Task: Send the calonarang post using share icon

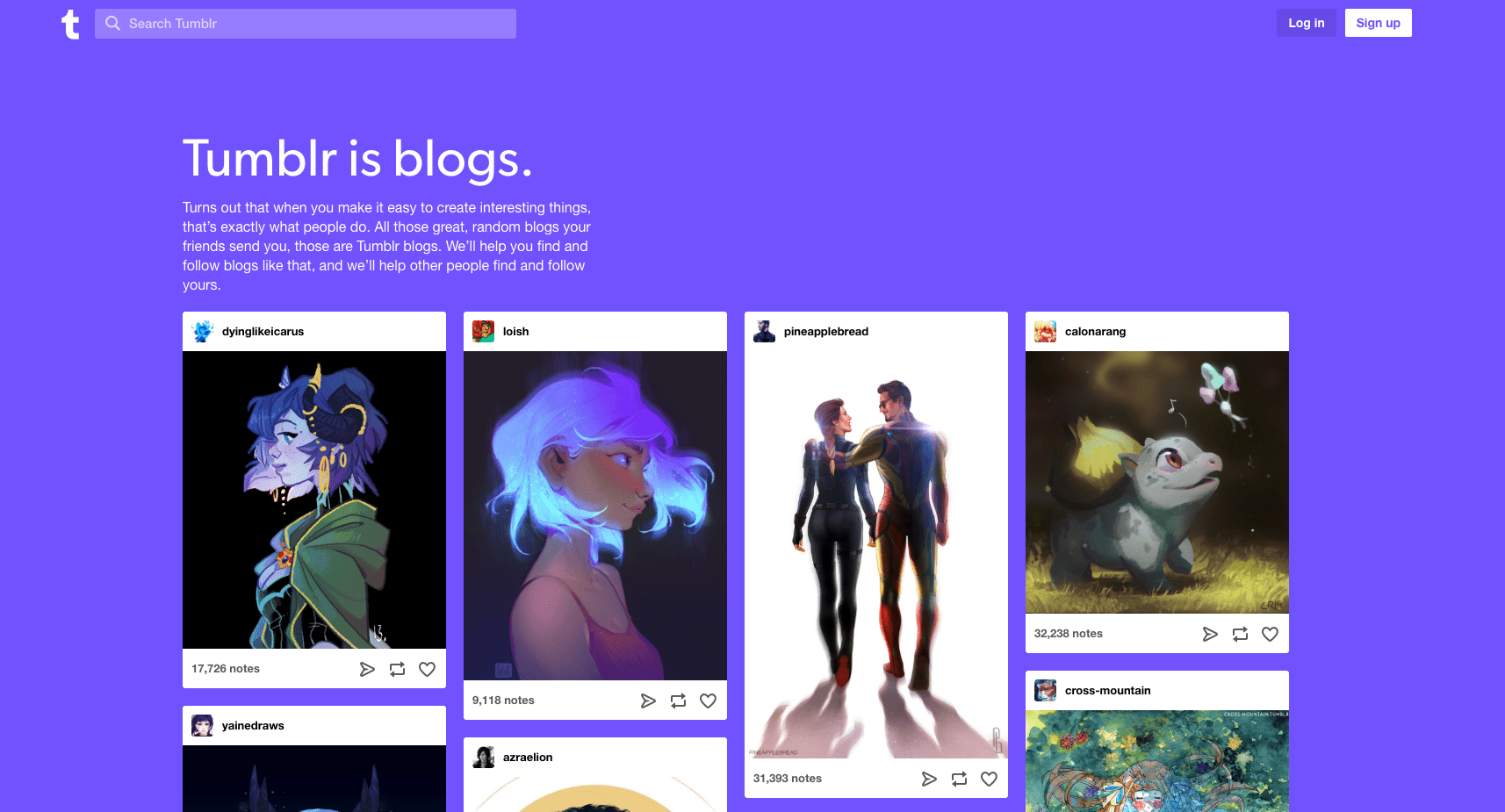Action: tap(1210, 634)
